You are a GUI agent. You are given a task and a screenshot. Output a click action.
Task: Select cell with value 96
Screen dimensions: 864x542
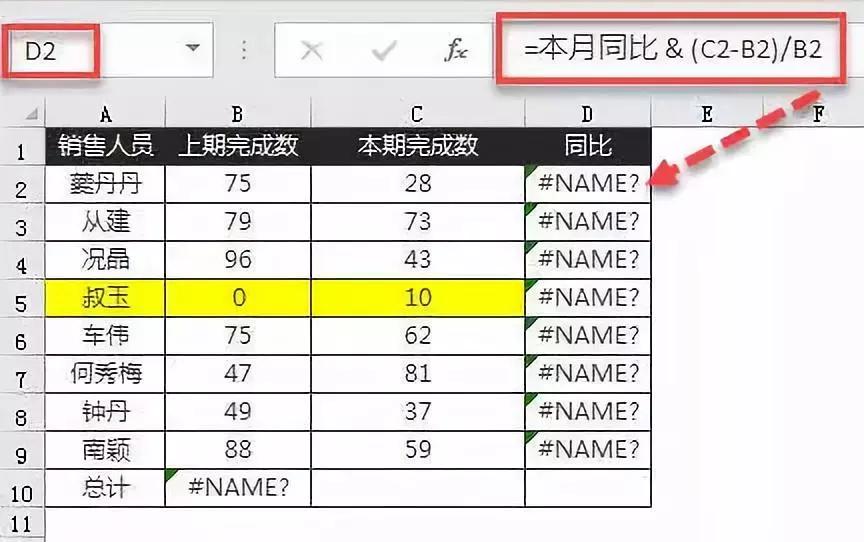click(238, 260)
